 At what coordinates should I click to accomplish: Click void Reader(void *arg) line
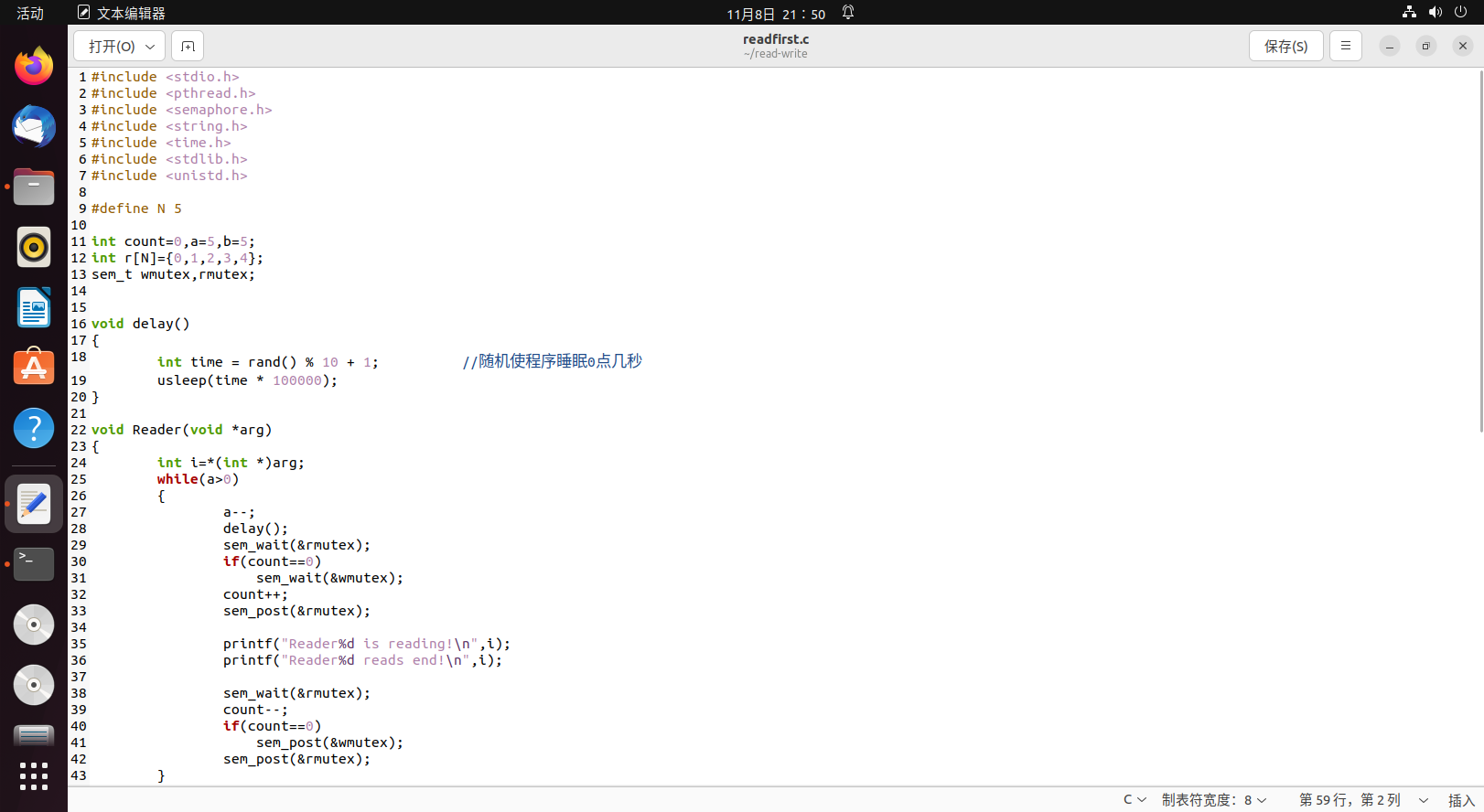pos(181,430)
